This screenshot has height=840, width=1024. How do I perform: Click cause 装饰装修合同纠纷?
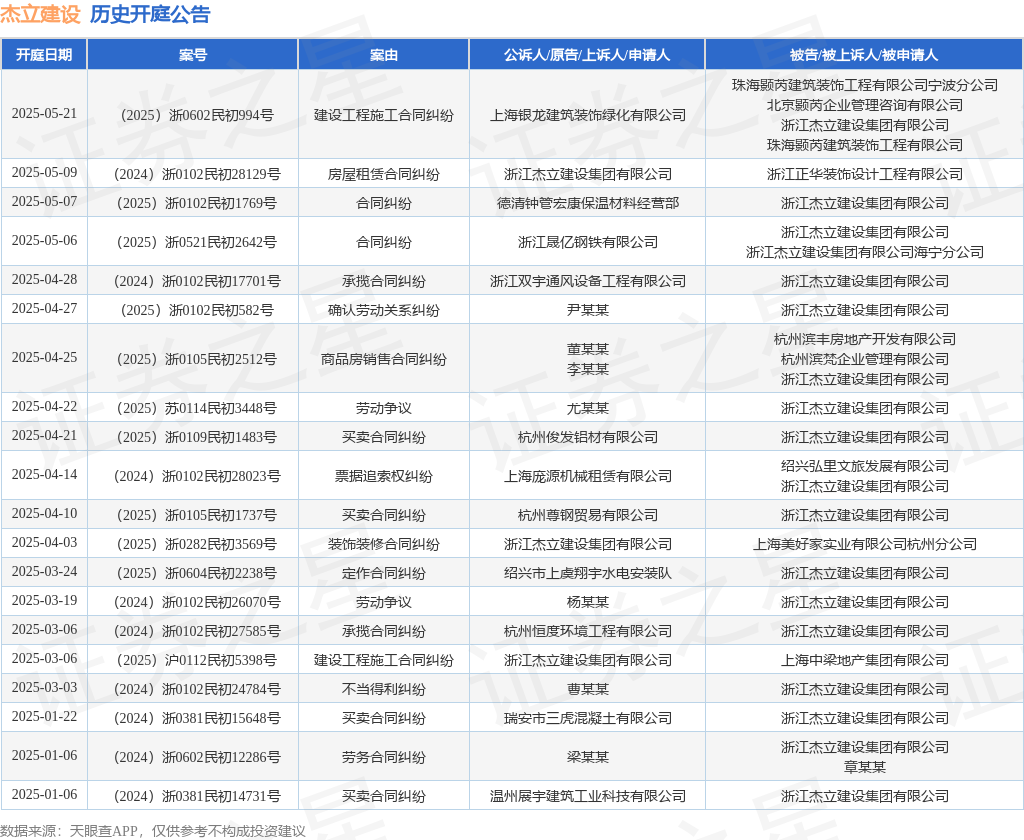click(383, 544)
